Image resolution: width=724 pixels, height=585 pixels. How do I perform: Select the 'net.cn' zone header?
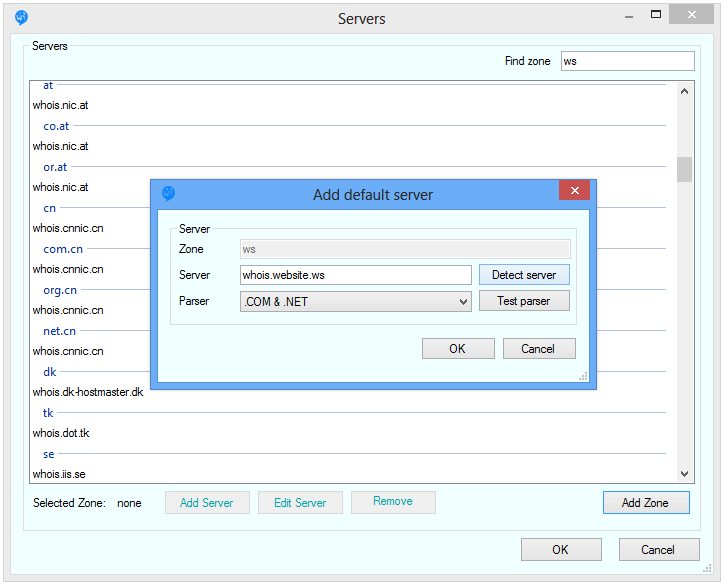coord(59,331)
